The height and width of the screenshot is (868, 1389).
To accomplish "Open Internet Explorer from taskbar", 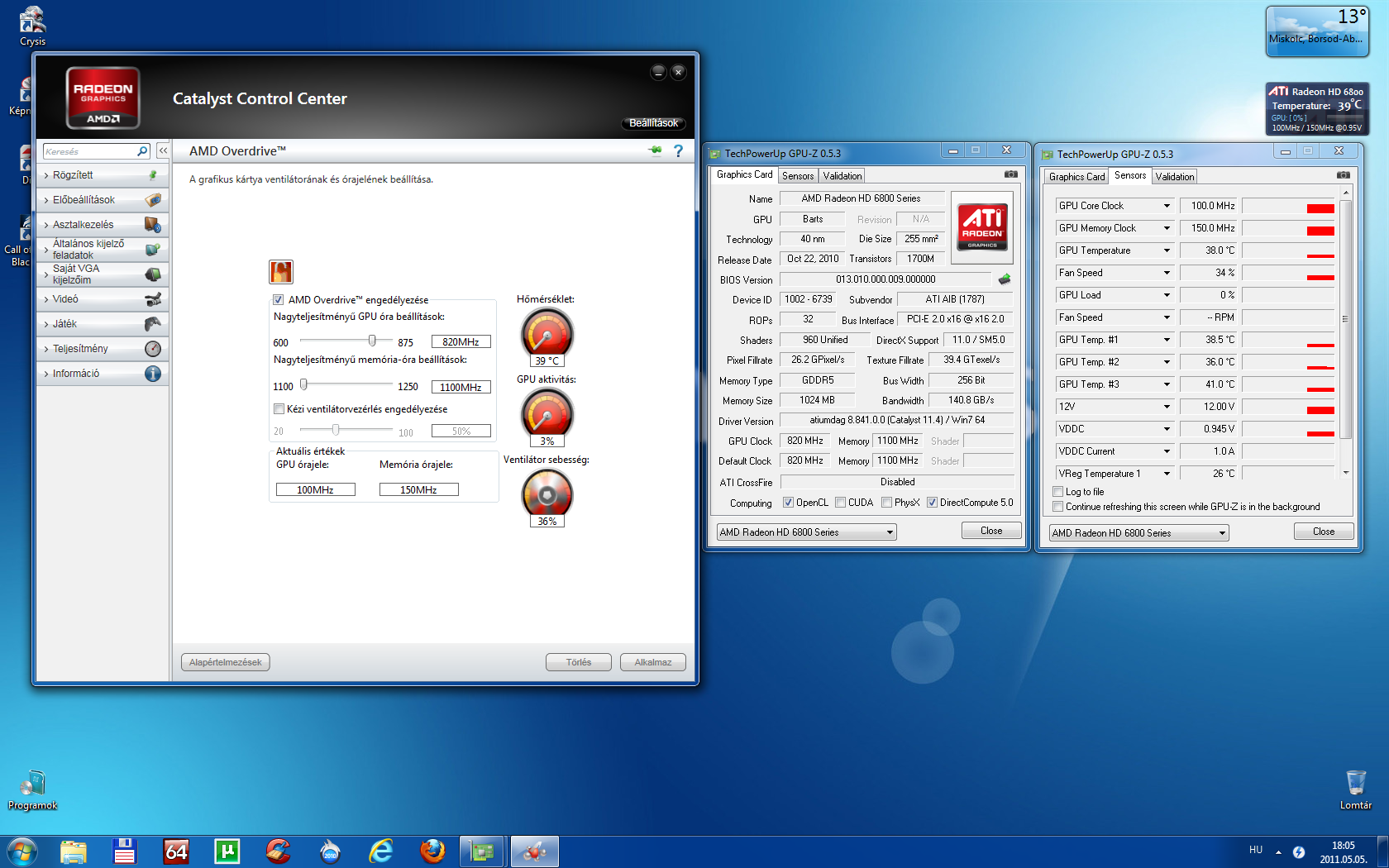I will (381, 851).
